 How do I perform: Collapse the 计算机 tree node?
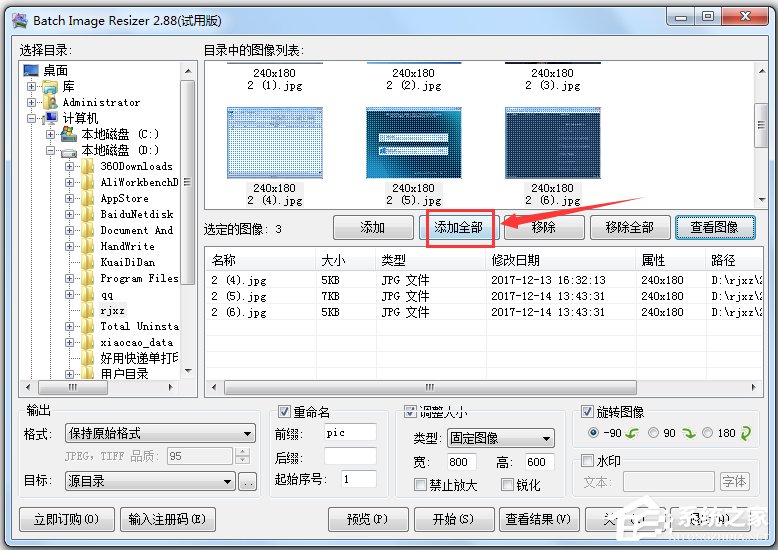pos(31,118)
